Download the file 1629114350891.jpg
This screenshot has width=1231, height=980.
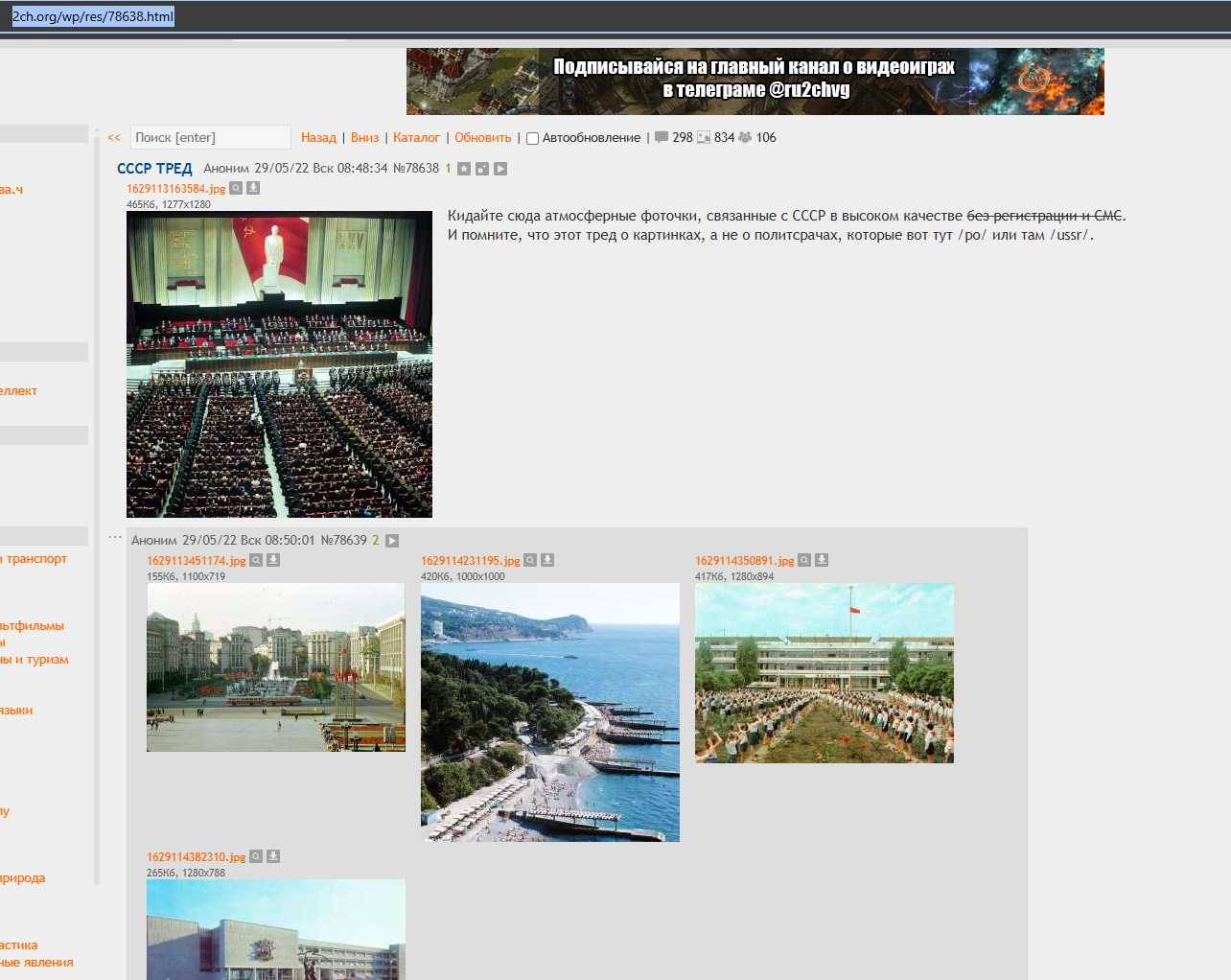[x=822, y=560]
